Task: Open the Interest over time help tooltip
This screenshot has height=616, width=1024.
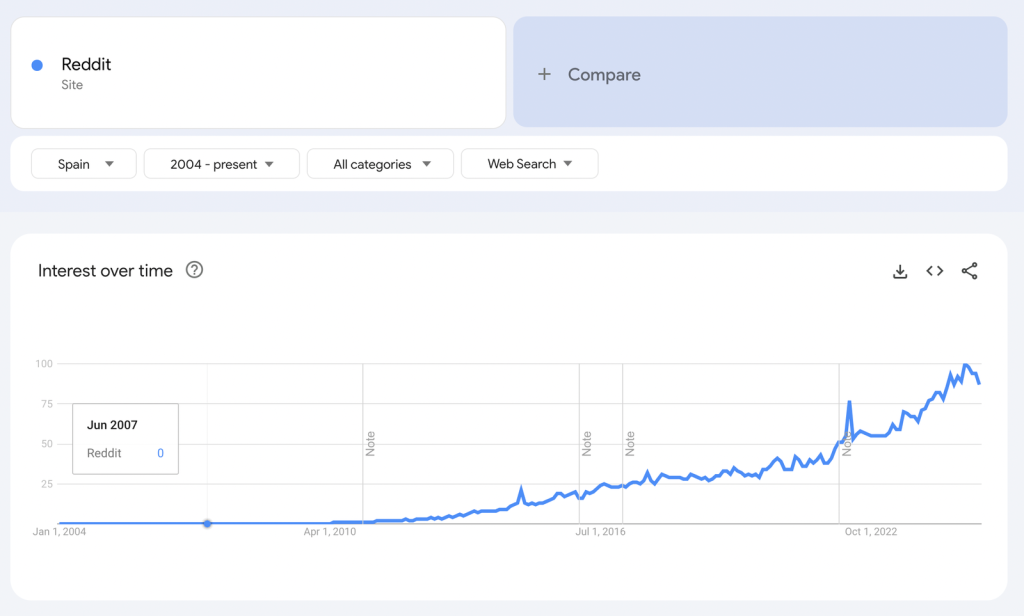Action: click(194, 270)
